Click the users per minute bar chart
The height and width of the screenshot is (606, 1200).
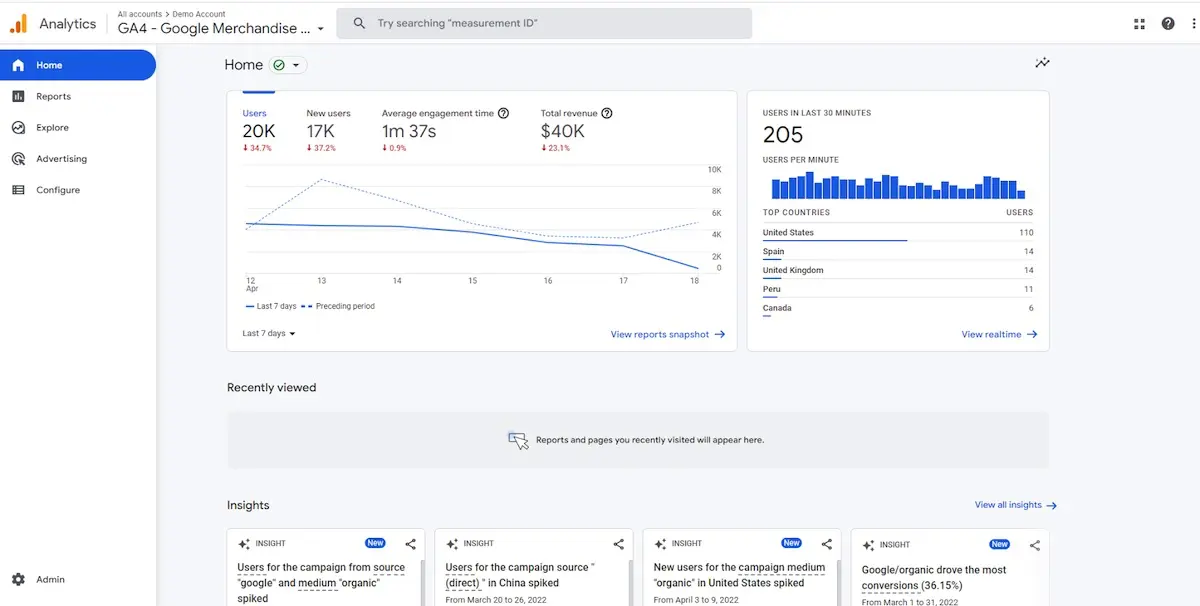pyautogui.click(x=898, y=187)
